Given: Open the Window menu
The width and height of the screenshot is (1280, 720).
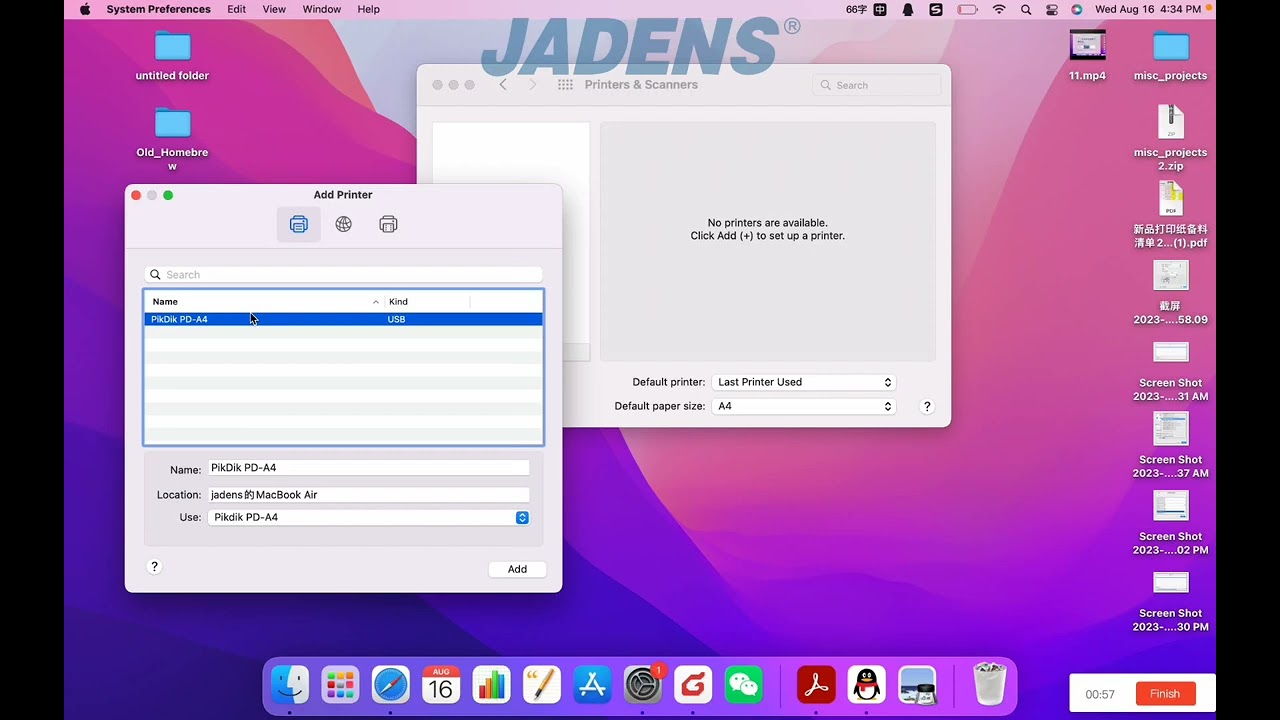Looking at the screenshot, I should pyautogui.click(x=321, y=9).
